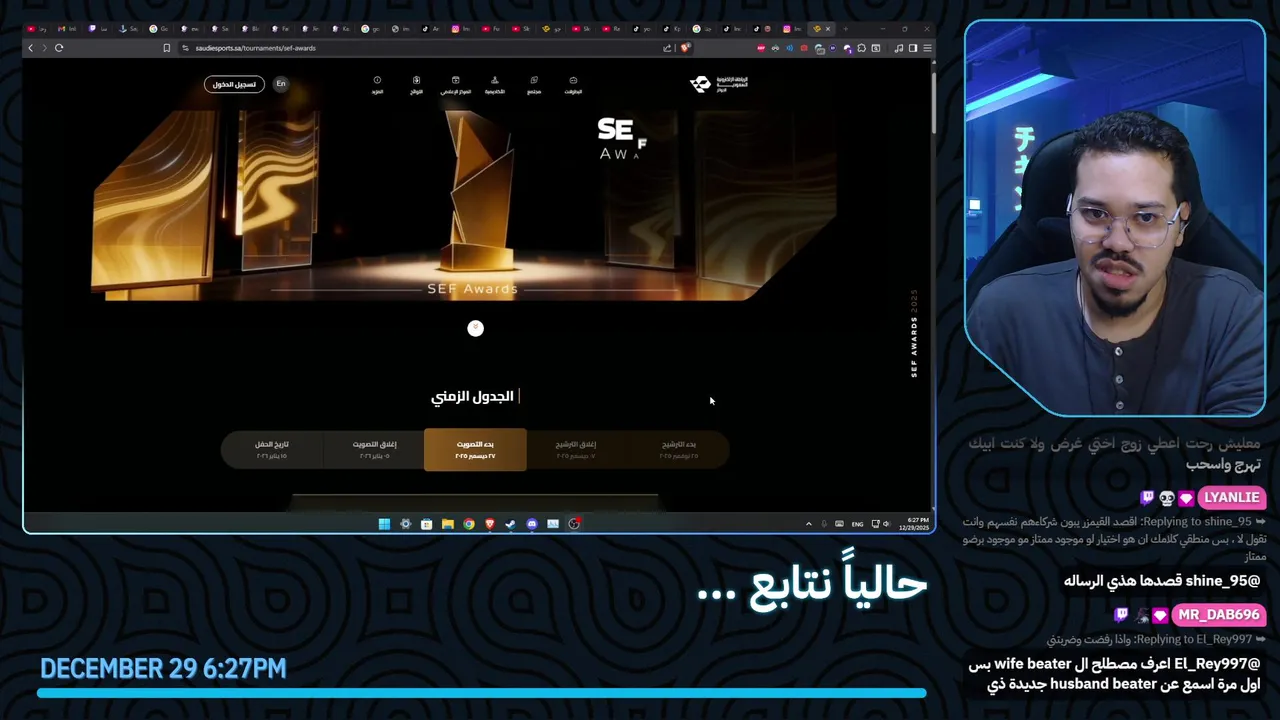Image resolution: width=1280 pixels, height=720 pixels.
Task: Open Discord from the taskbar
Action: pyautogui.click(x=532, y=524)
